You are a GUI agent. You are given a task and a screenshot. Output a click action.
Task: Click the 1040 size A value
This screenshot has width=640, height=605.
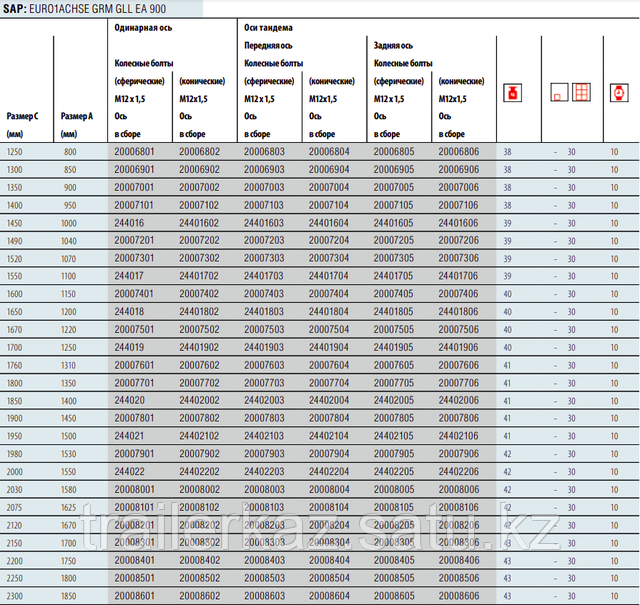(69, 241)
